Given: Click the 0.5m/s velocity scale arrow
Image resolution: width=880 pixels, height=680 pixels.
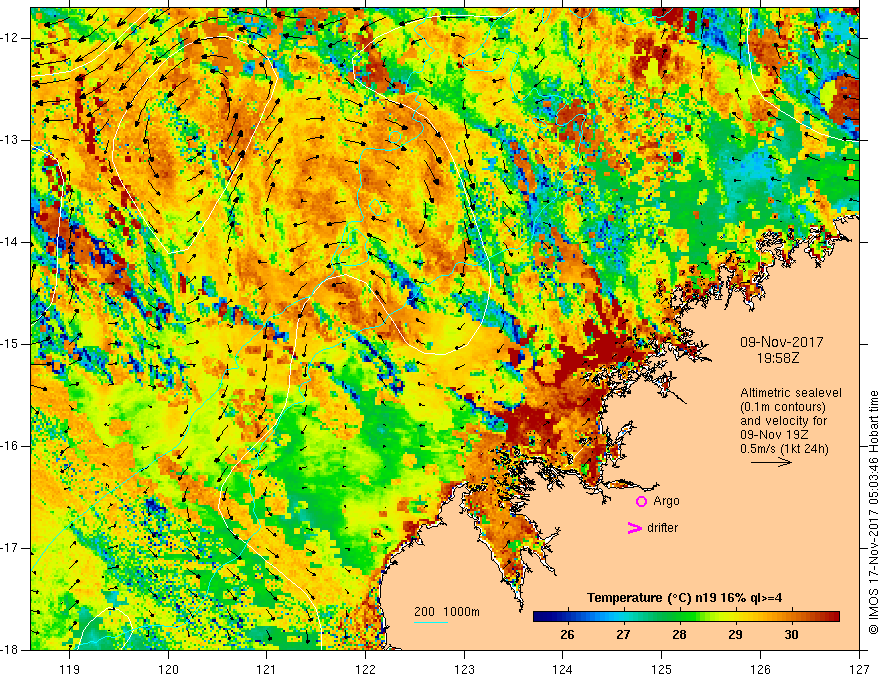Looking at the screenshot, I should point(771,462).
